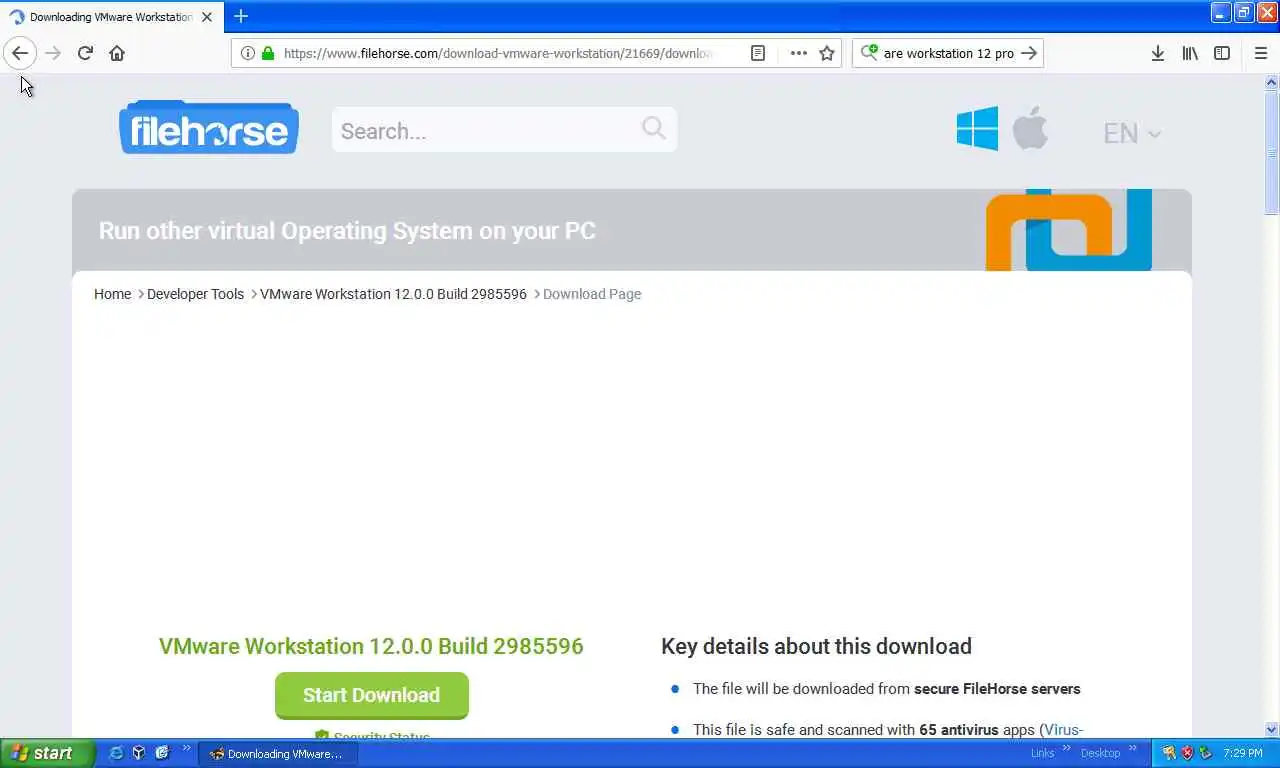Open Developer Tools breadcrumb link
The width and height of the screenshot is (1280, 768).
point(195,294)
